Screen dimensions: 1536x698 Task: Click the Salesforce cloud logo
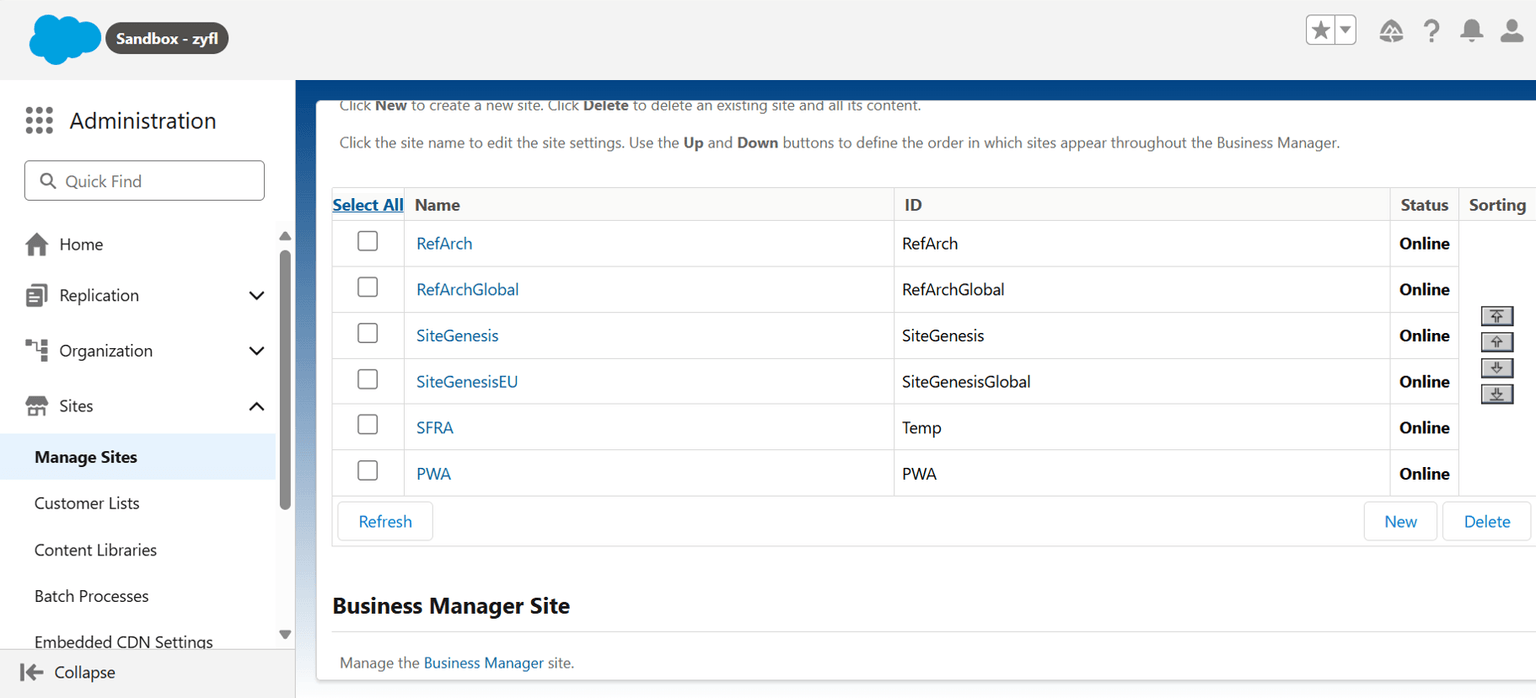point(65,39)
